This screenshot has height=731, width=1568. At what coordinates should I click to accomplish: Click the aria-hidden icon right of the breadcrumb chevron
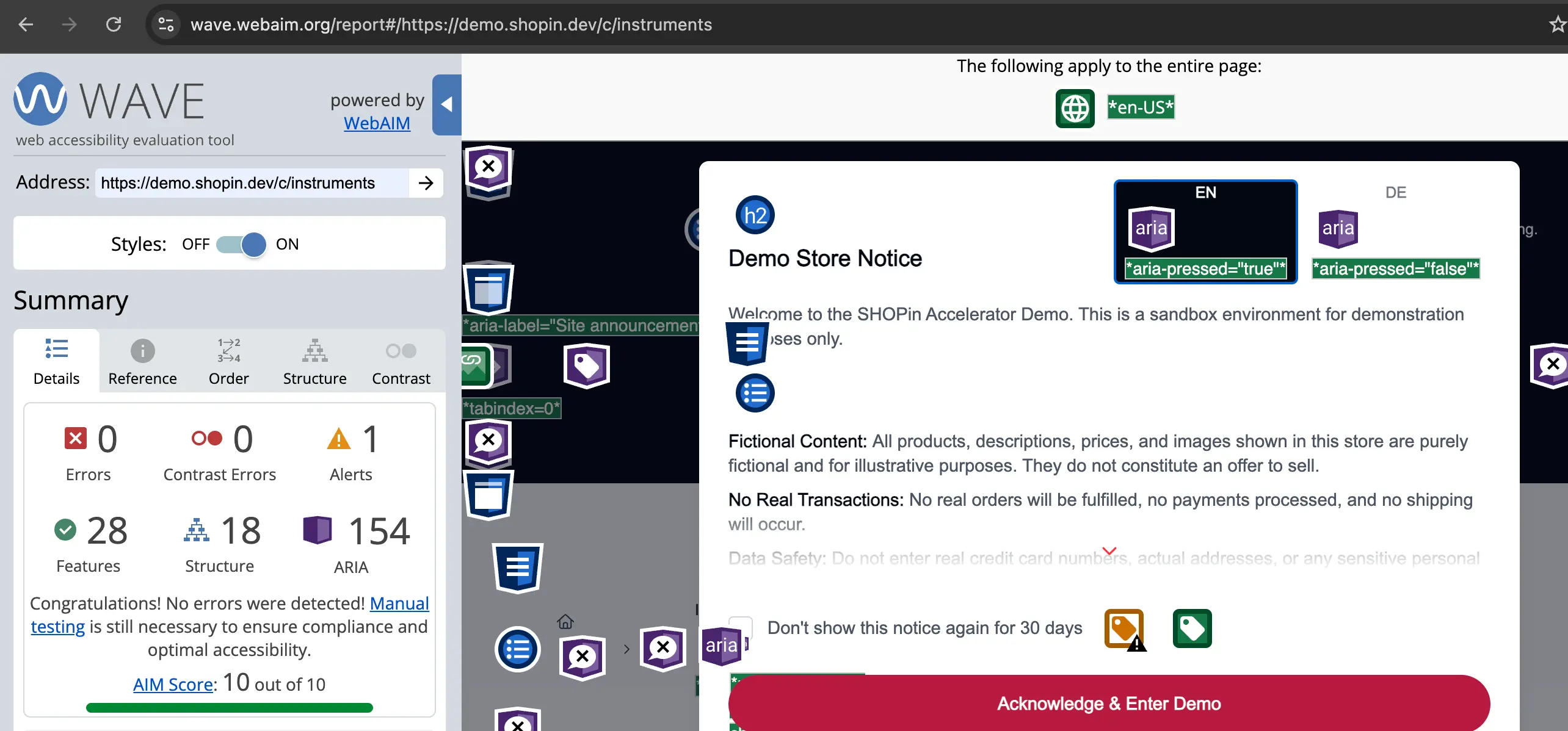click(662, 648)
